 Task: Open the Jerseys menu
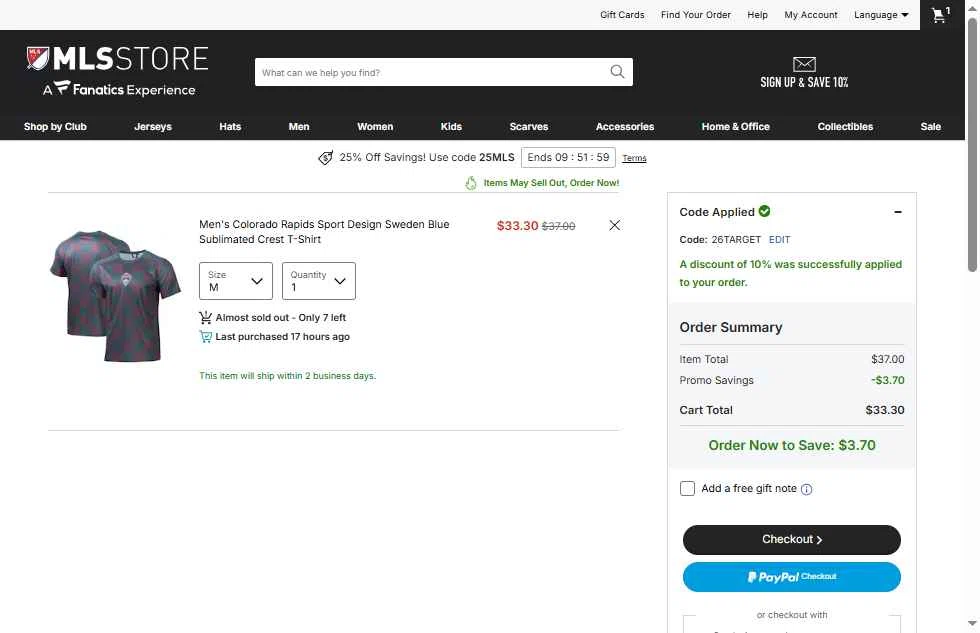(152, 126)
